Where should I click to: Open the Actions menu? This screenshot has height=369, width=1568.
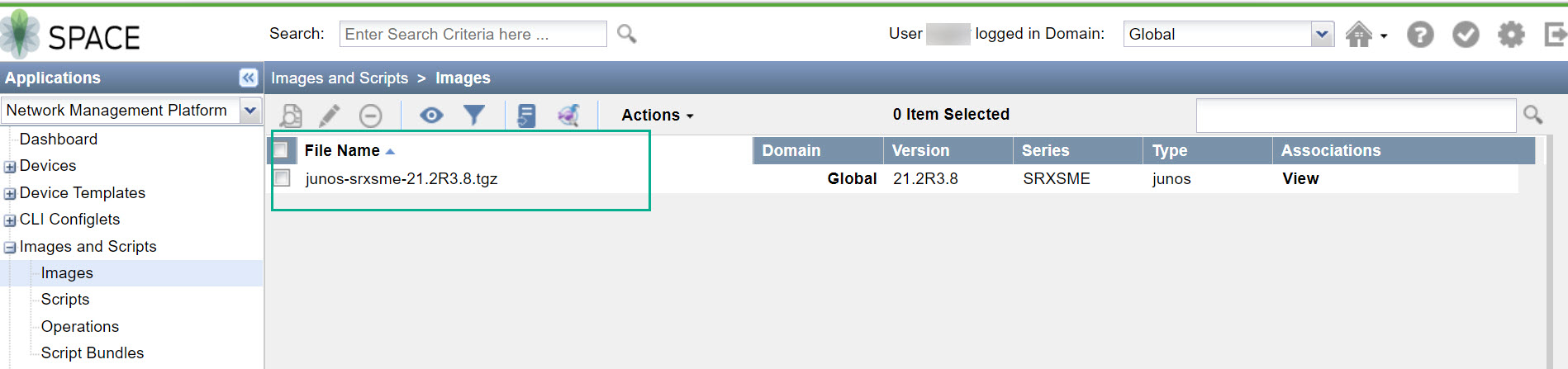coord(657,116)
